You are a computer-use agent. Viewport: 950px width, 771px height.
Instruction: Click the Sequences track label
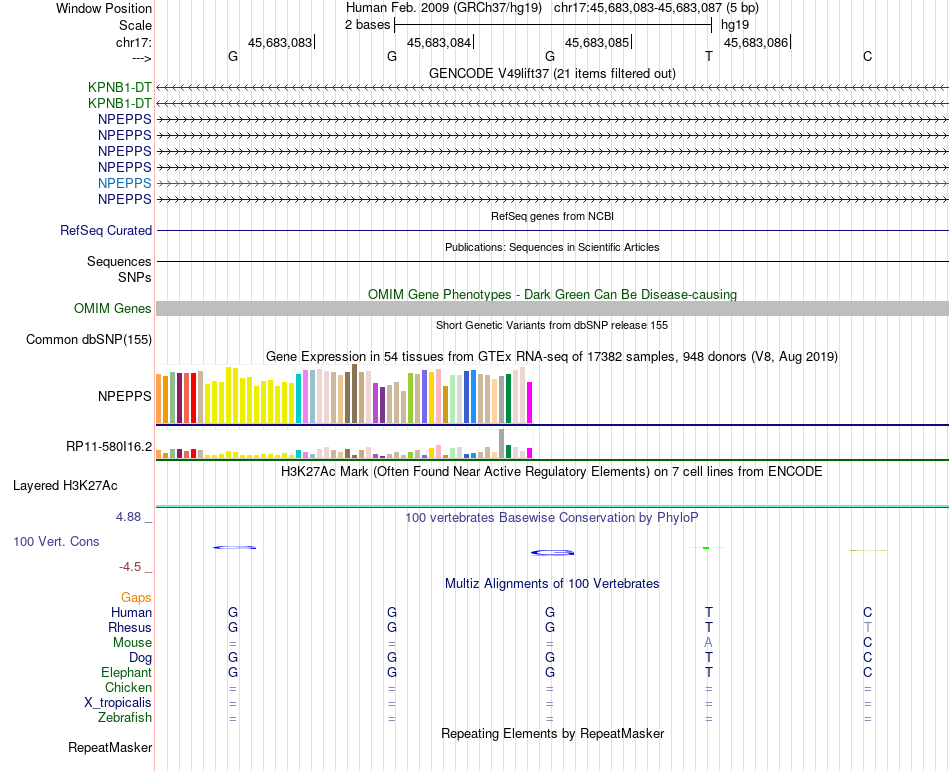point(119,262)
